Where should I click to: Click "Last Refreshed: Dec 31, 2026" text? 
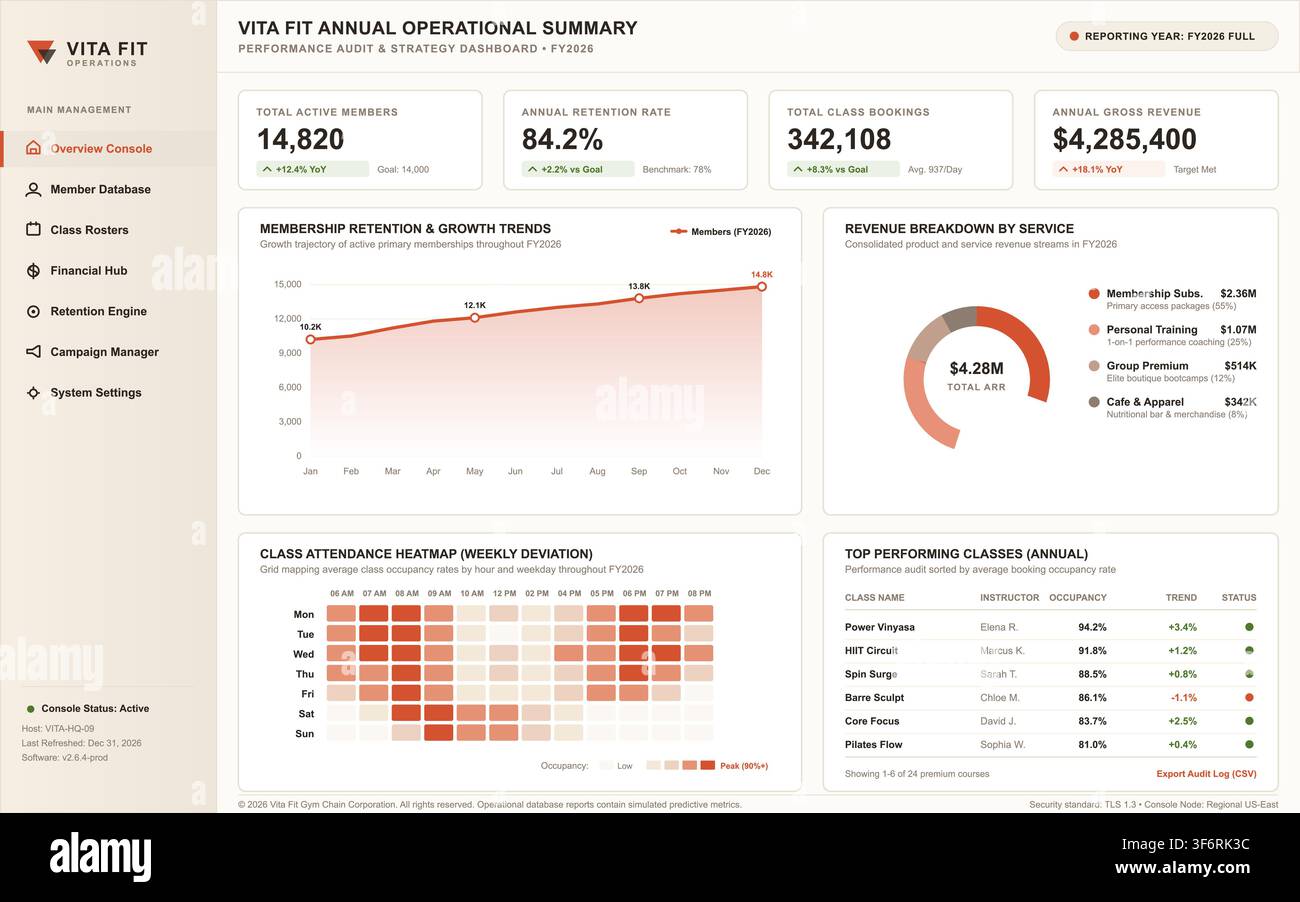pos(82,743)
